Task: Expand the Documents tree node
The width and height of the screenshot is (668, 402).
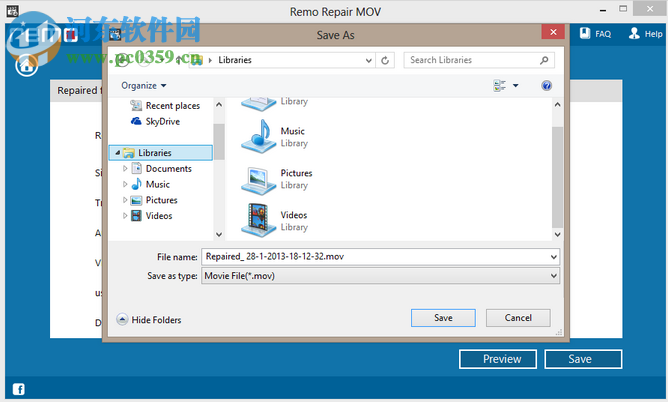Action: [x=125, y=169]
